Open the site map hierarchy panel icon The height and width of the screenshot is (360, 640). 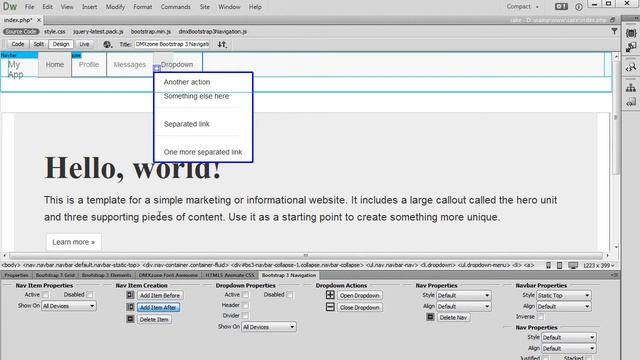(631, 87)
